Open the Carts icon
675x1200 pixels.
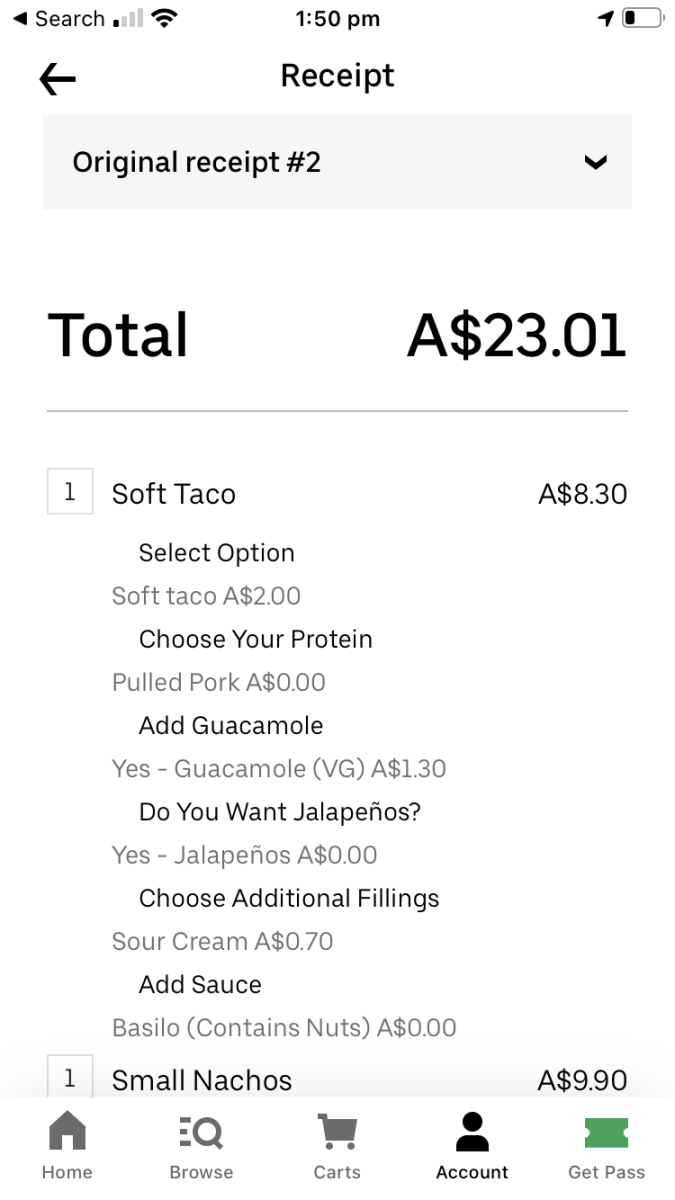point(337,1133)
